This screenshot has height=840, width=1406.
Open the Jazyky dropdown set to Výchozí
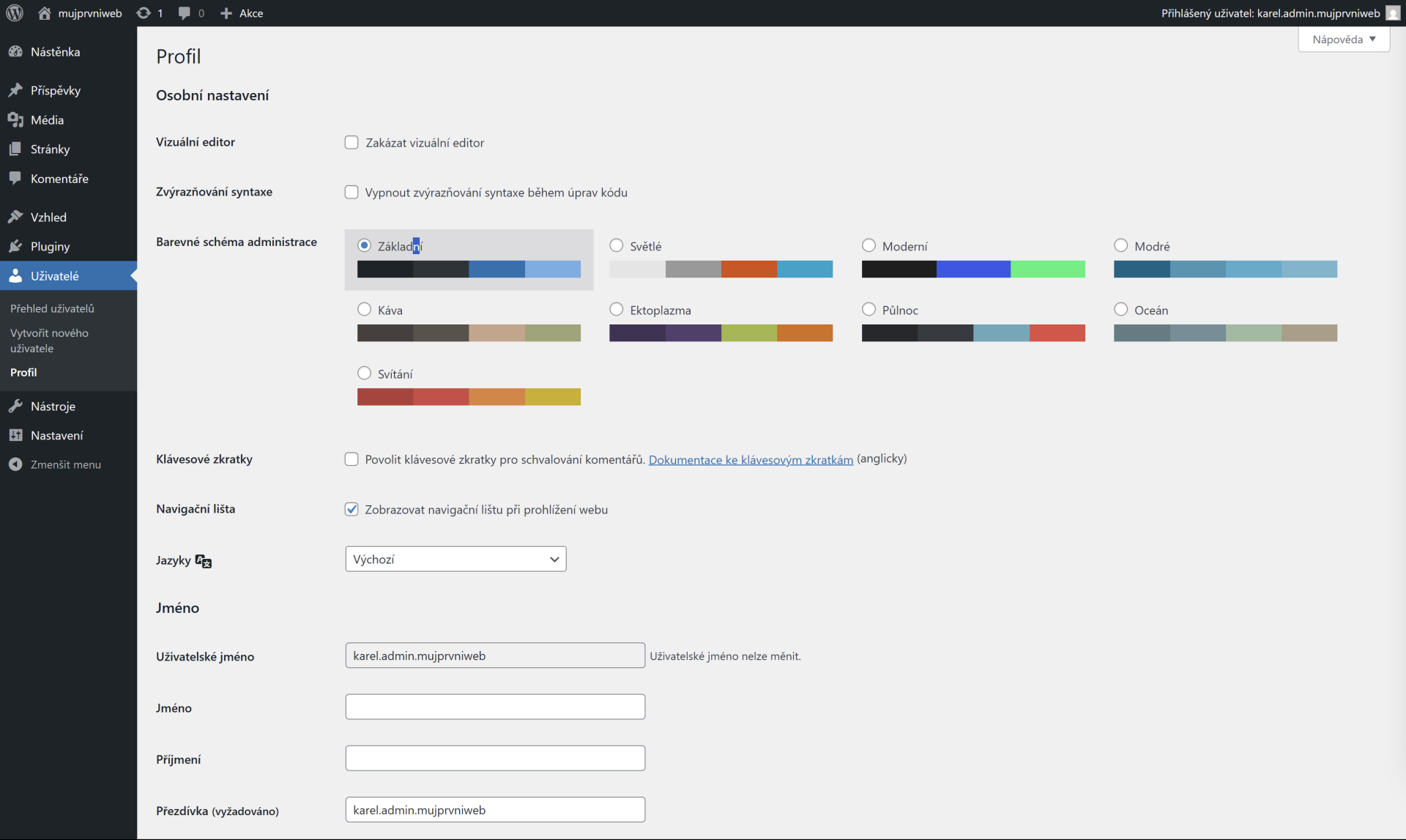(x=455, y=559)
